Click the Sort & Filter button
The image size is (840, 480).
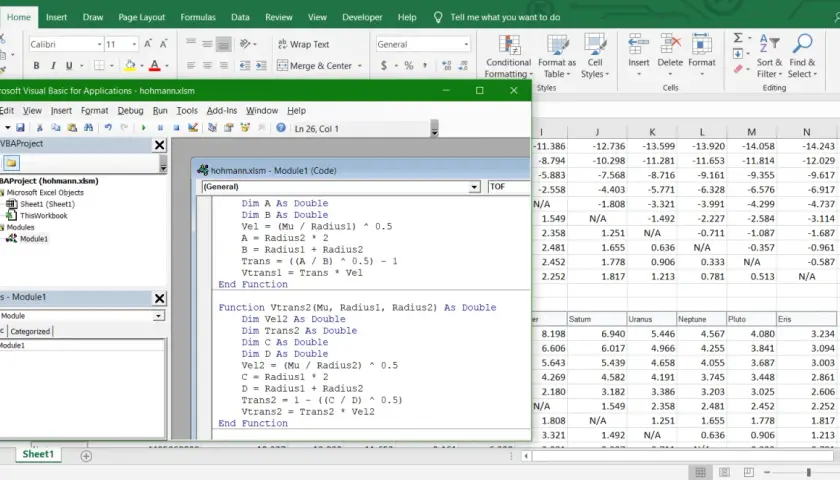769,56
